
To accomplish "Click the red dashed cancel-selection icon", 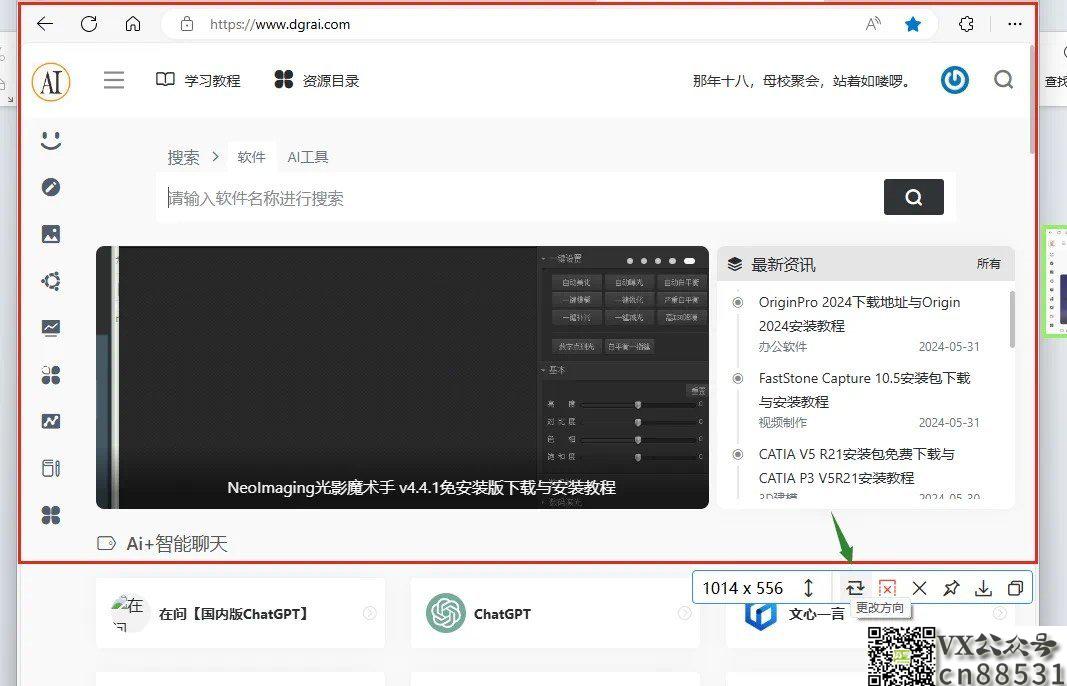I will click(x=887, y=587).
